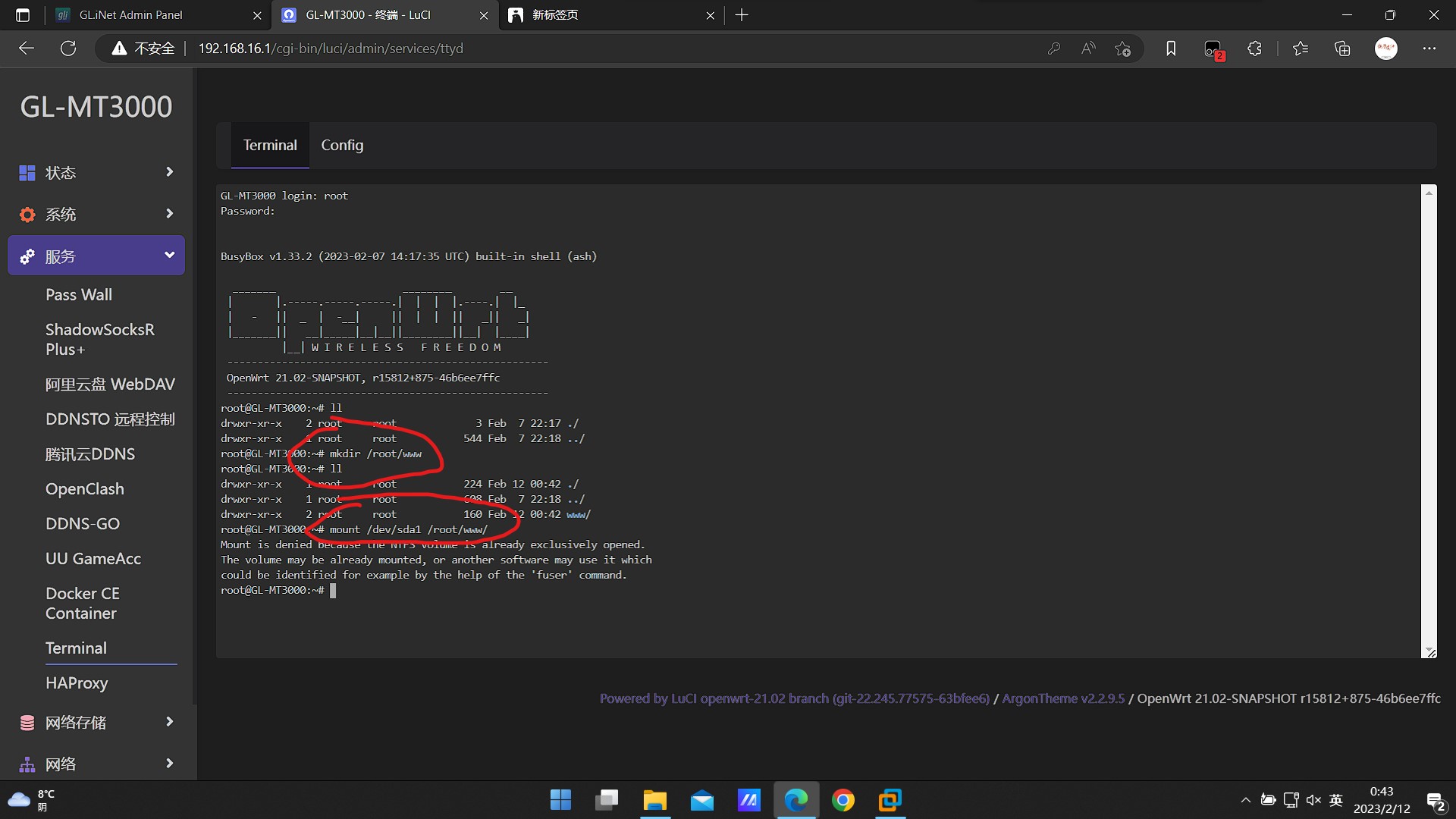This screenshot has height=819, width=1456.
Task: Open the browser extensions puzzle icon
Action: pyautogui.click(x=1254, y=49)
